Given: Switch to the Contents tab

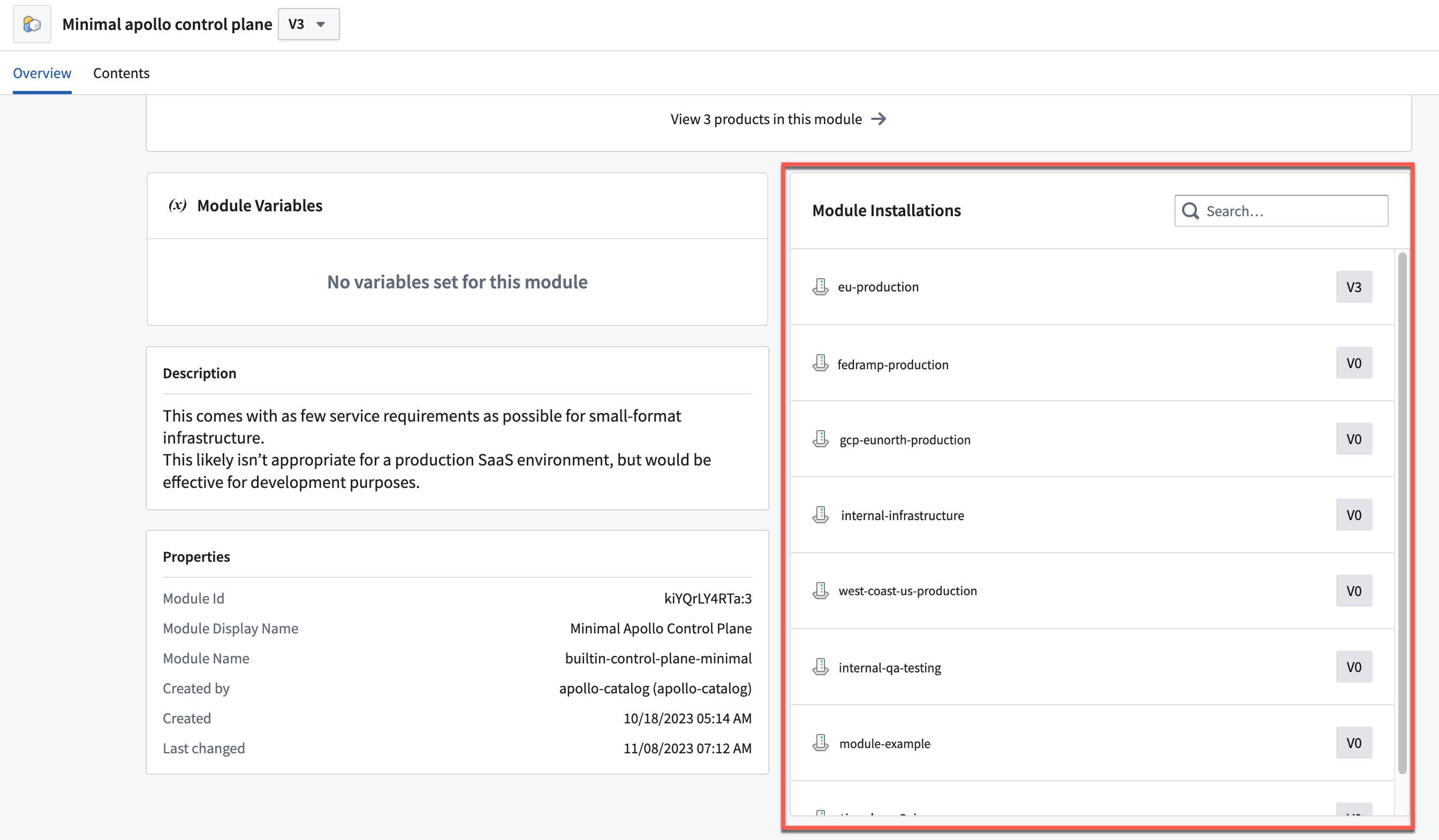Looking at the screenshot, I should point(121,73).
